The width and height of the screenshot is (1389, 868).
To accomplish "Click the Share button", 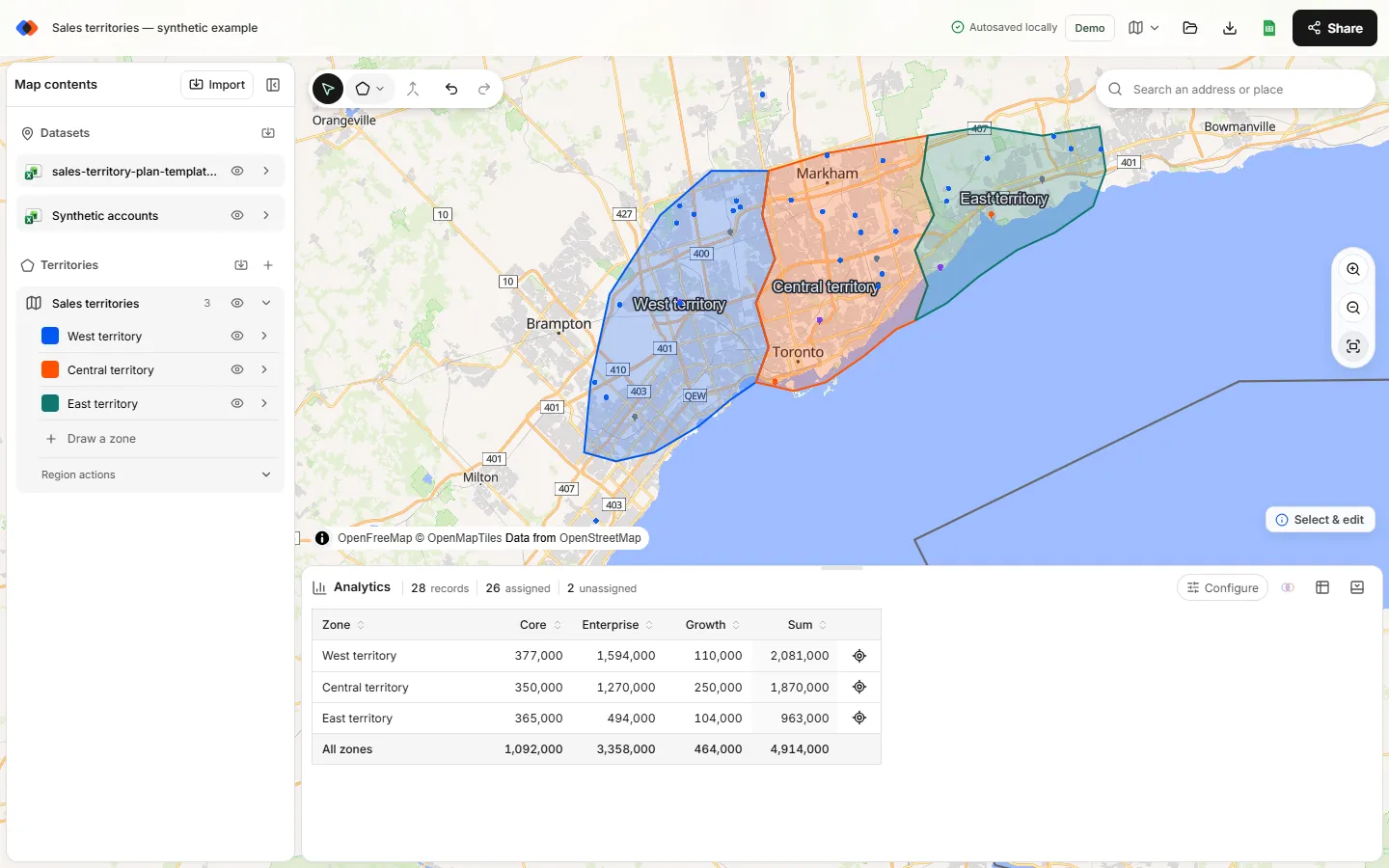I will (x=1335, y=28).
